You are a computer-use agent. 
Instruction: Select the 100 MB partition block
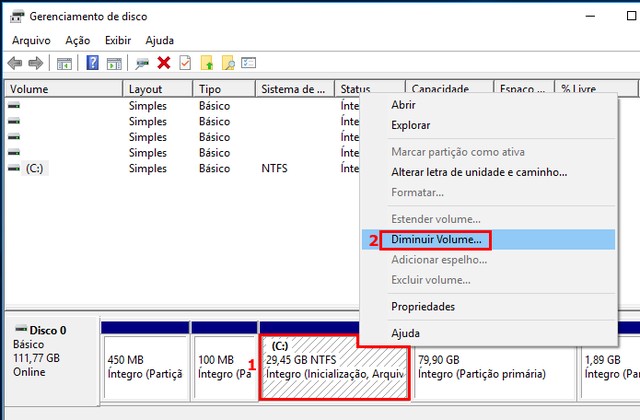[x=224, y=367]
